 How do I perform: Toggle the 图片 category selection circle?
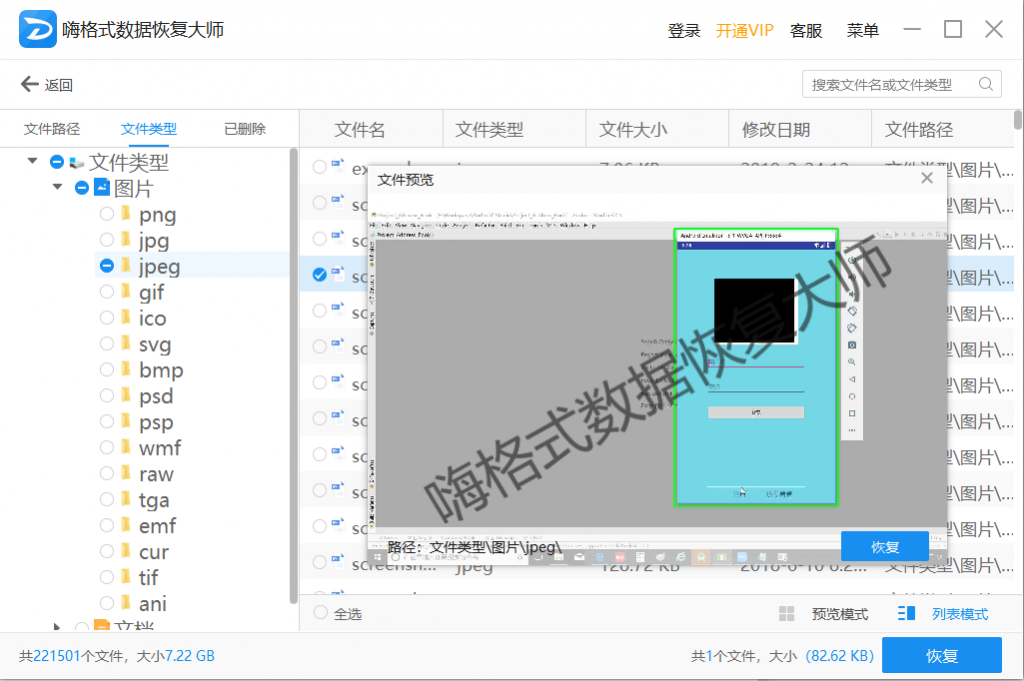(82, 188)
